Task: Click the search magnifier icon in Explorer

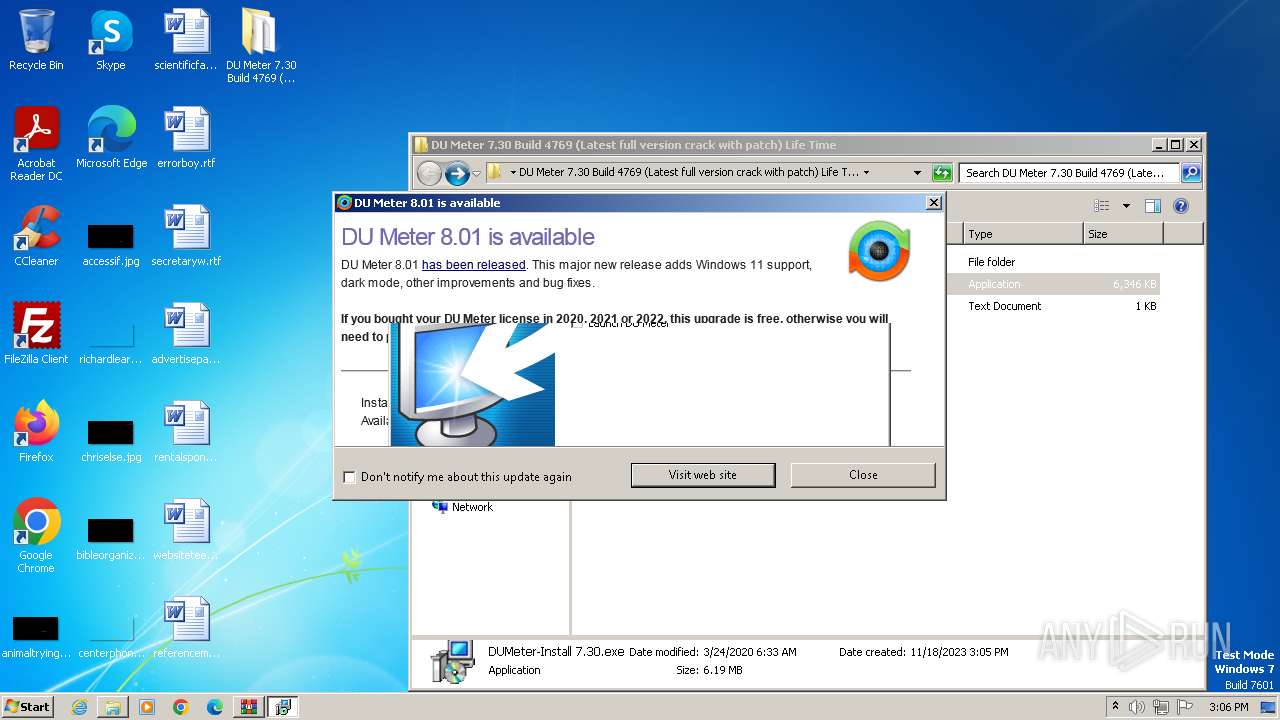Action: 1190,173
